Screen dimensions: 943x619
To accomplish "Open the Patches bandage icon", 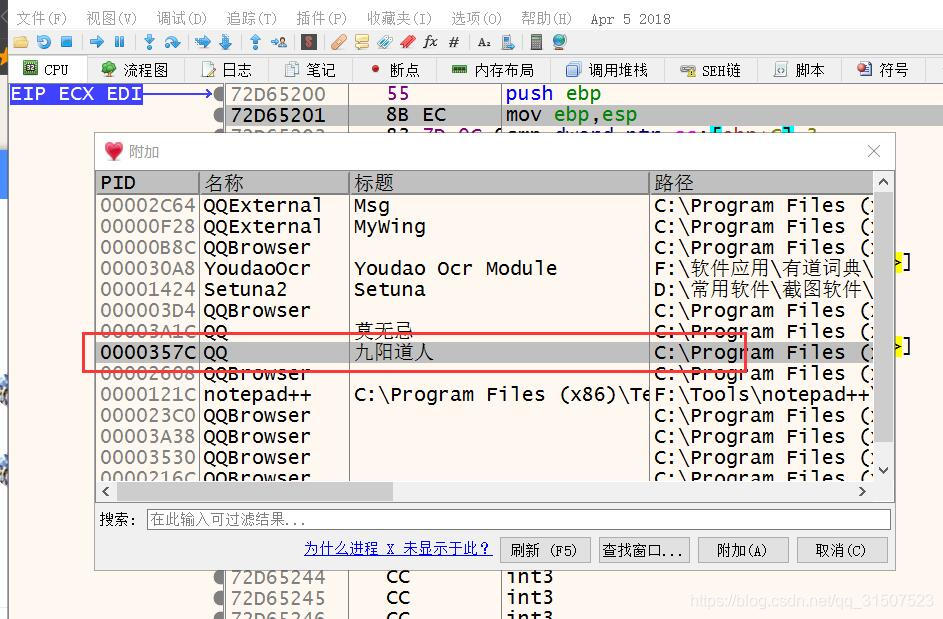I will click(x=339, y=42).
